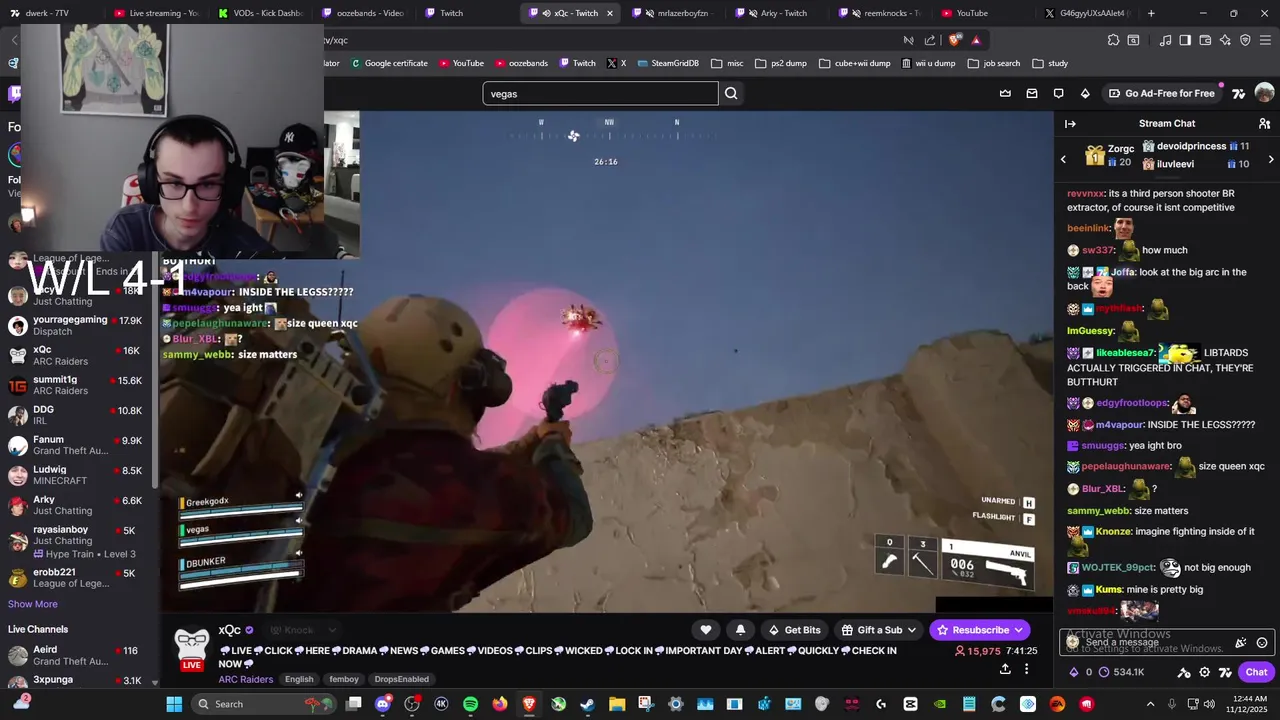Switch to the Arky - Twitch tab
Image resolution: width=1280 pixels, height=720 pixels.
[x=775, y=13]
